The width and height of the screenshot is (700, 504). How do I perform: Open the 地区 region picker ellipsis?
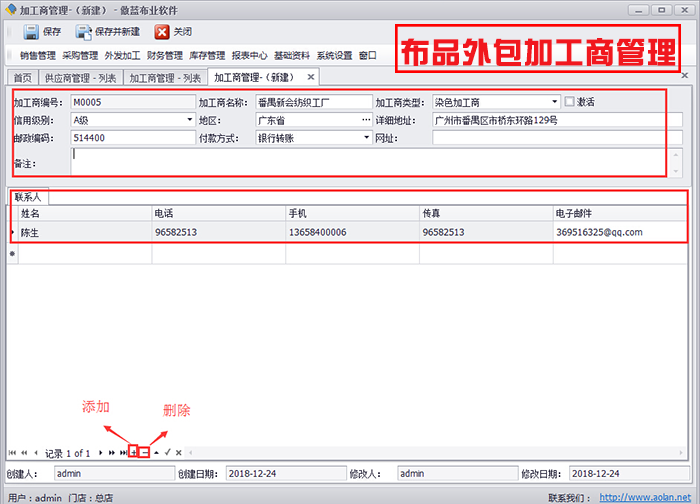(x=366, y=120)
